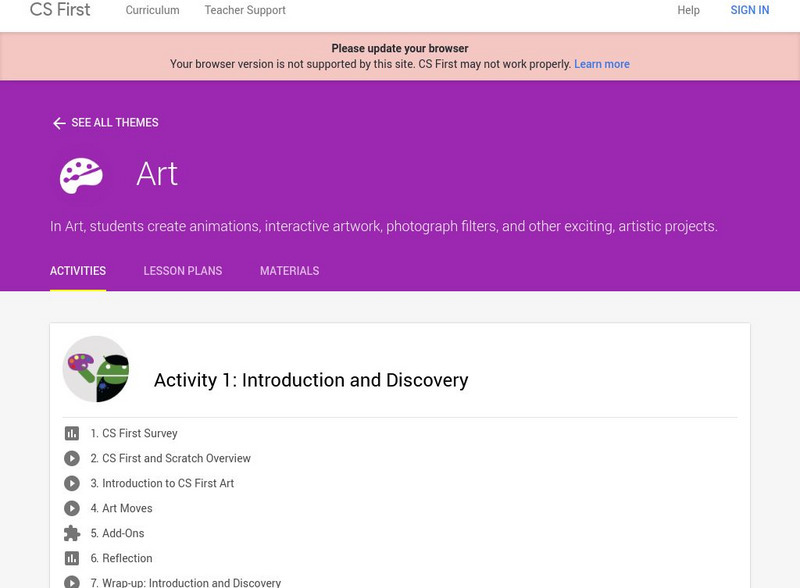Open '1. CS First Survey' item
The width and height of the screenshot is (800, 588).
click(x=134, y=433)
